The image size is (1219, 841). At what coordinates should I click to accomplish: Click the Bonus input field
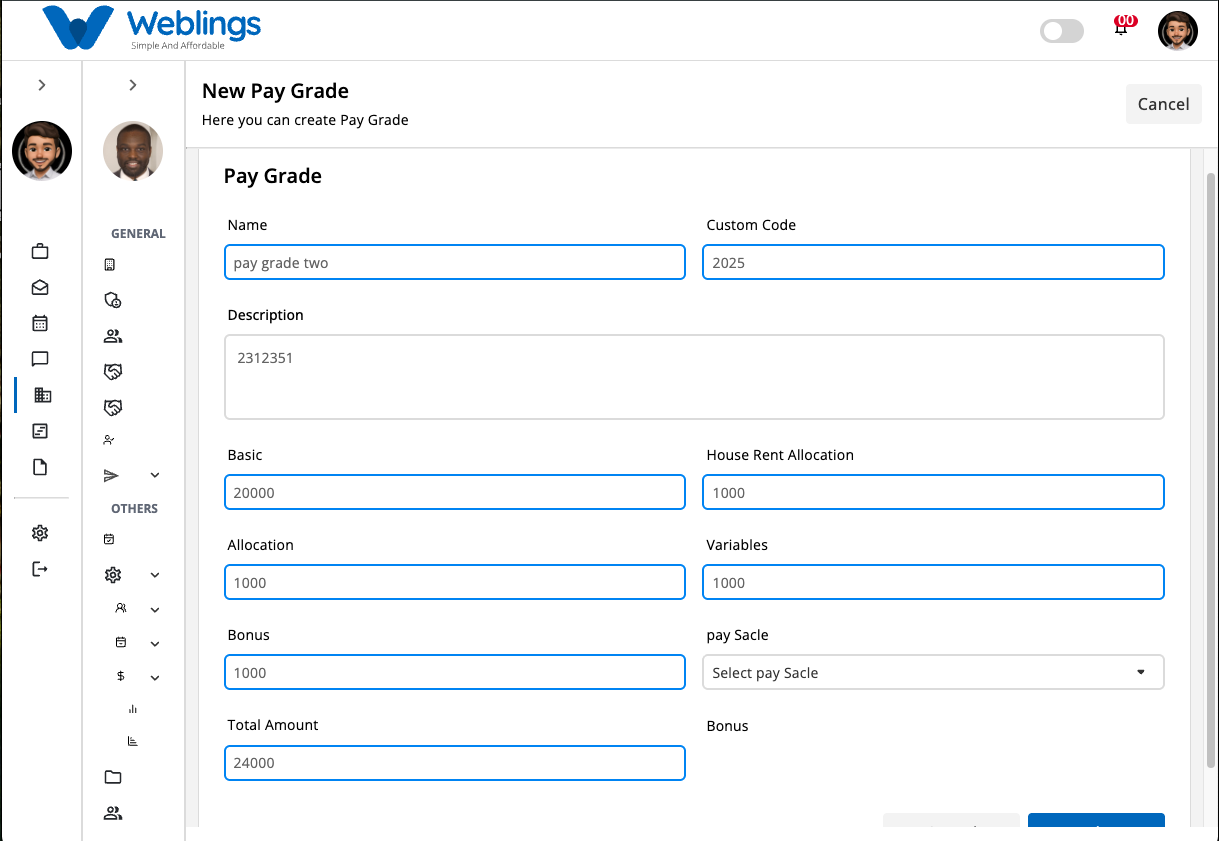pyautogui.click(x=455, y=672)
